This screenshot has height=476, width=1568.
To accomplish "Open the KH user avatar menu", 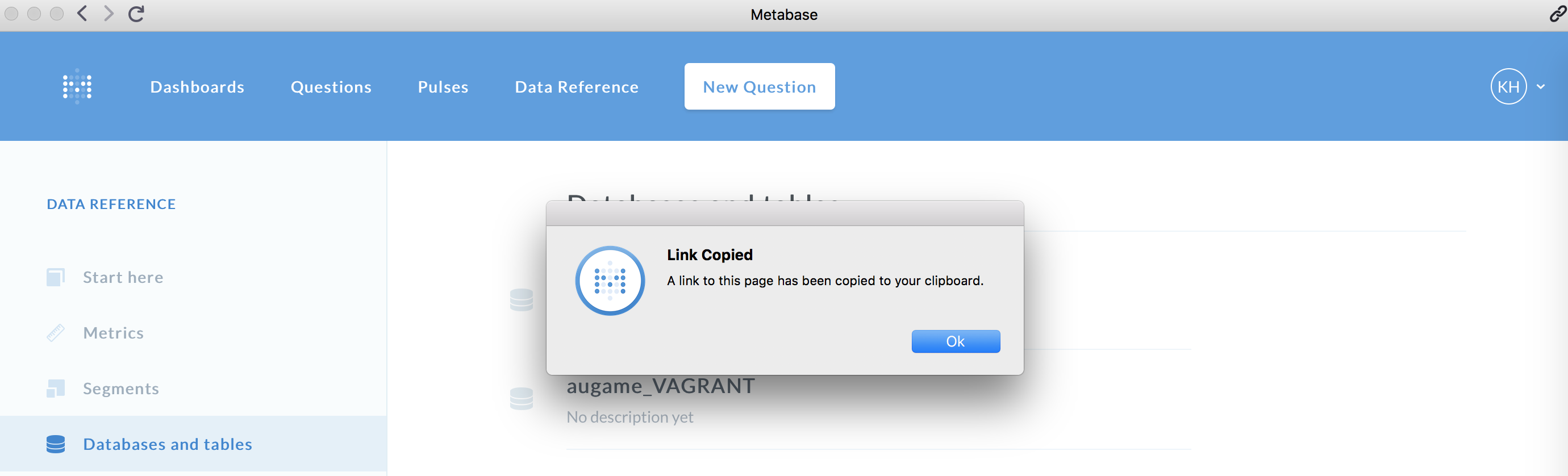I will click(x=1508, y=86).
